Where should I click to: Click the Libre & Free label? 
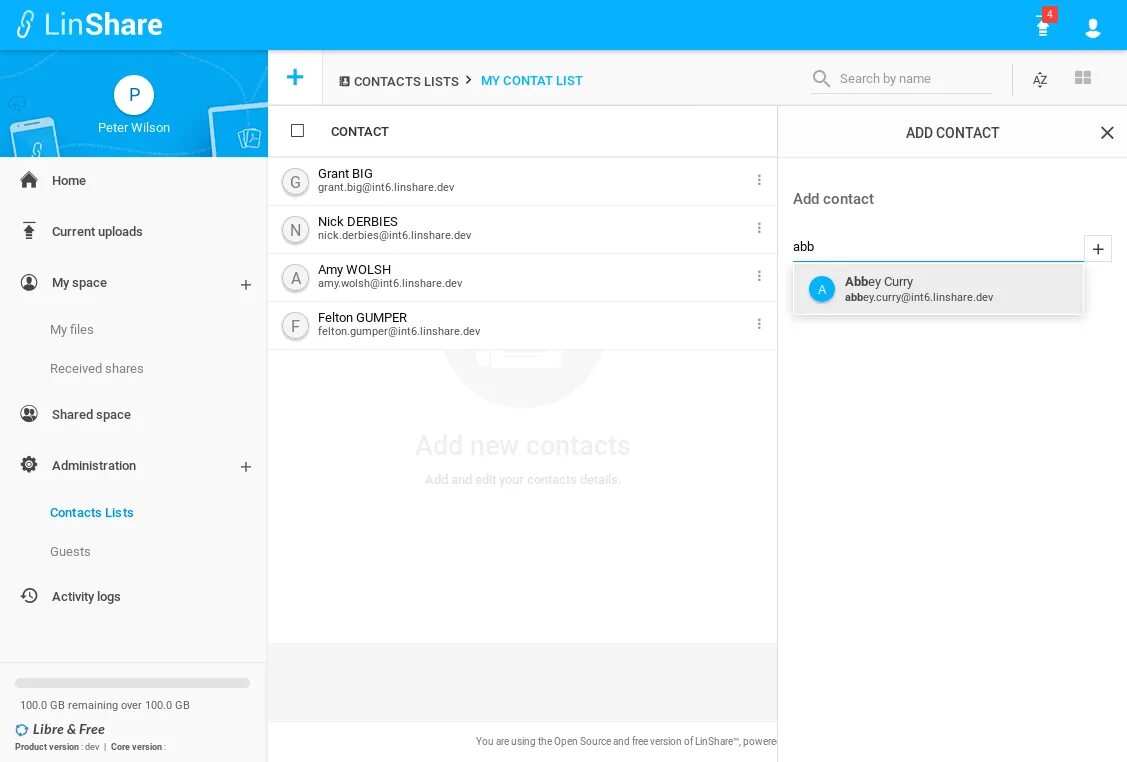pos(68,729)
